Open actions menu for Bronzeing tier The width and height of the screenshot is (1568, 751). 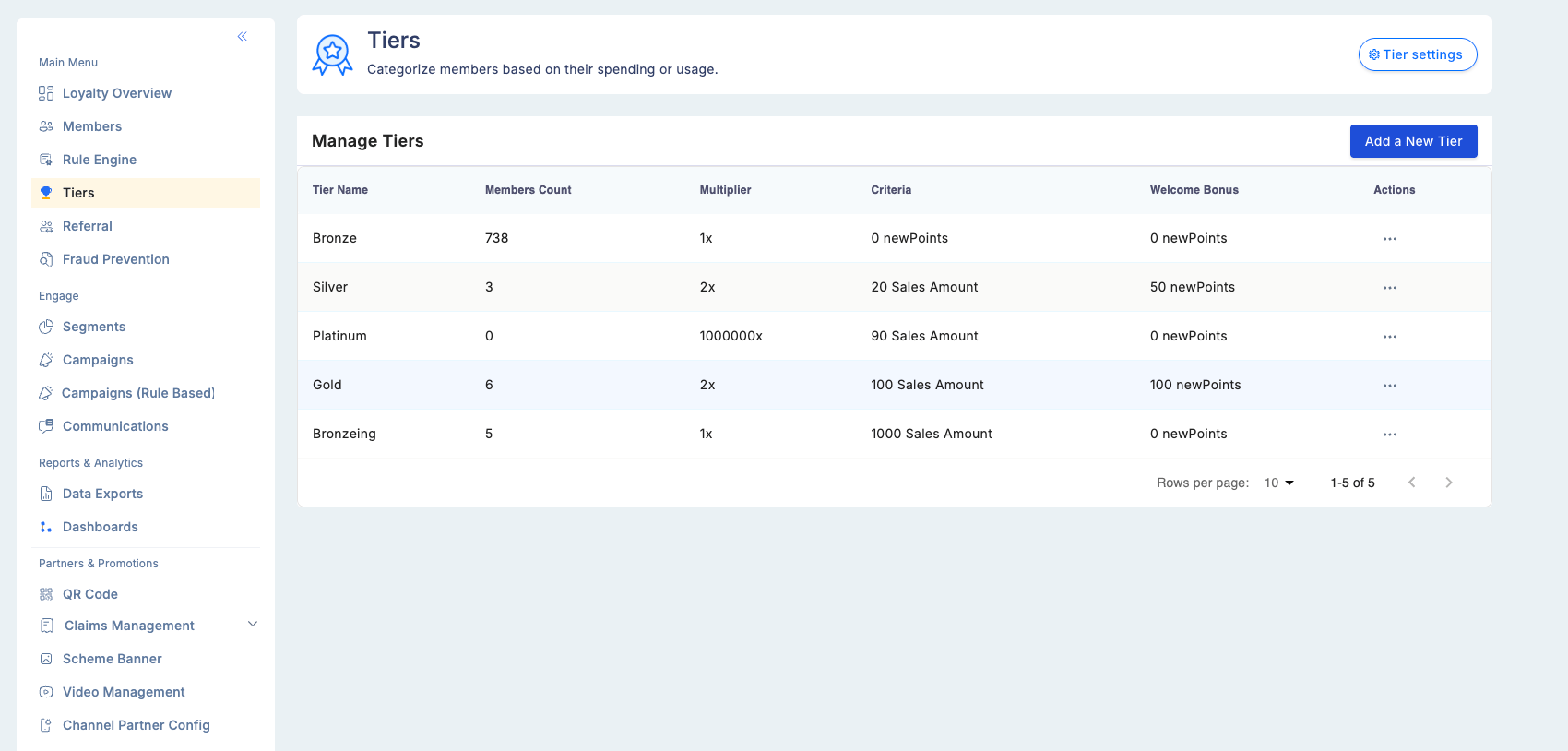(x=1389, y=435)
